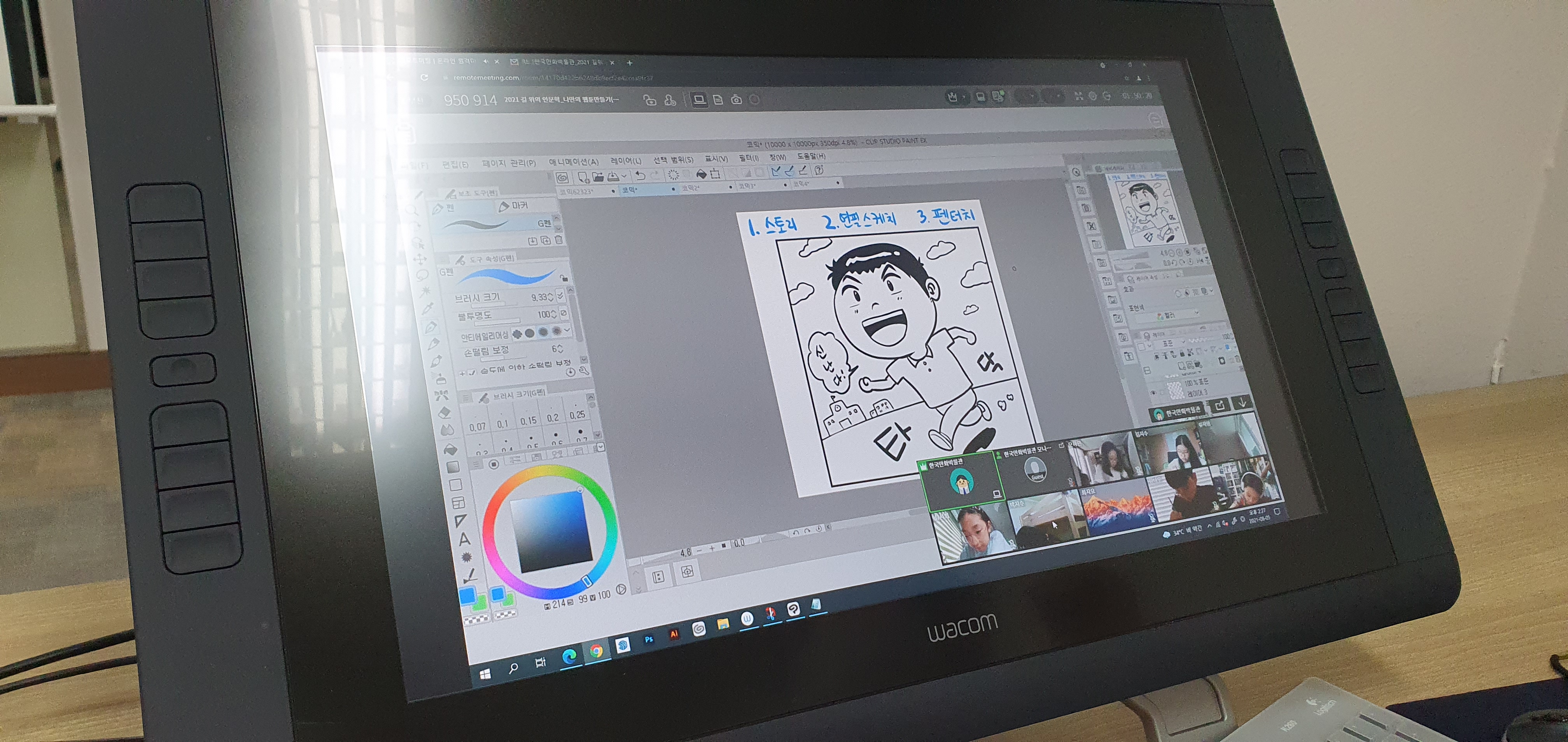Click the Fill icon in command bar
1568x742 pixels.
pyautogui.click(x=701, y=174)
